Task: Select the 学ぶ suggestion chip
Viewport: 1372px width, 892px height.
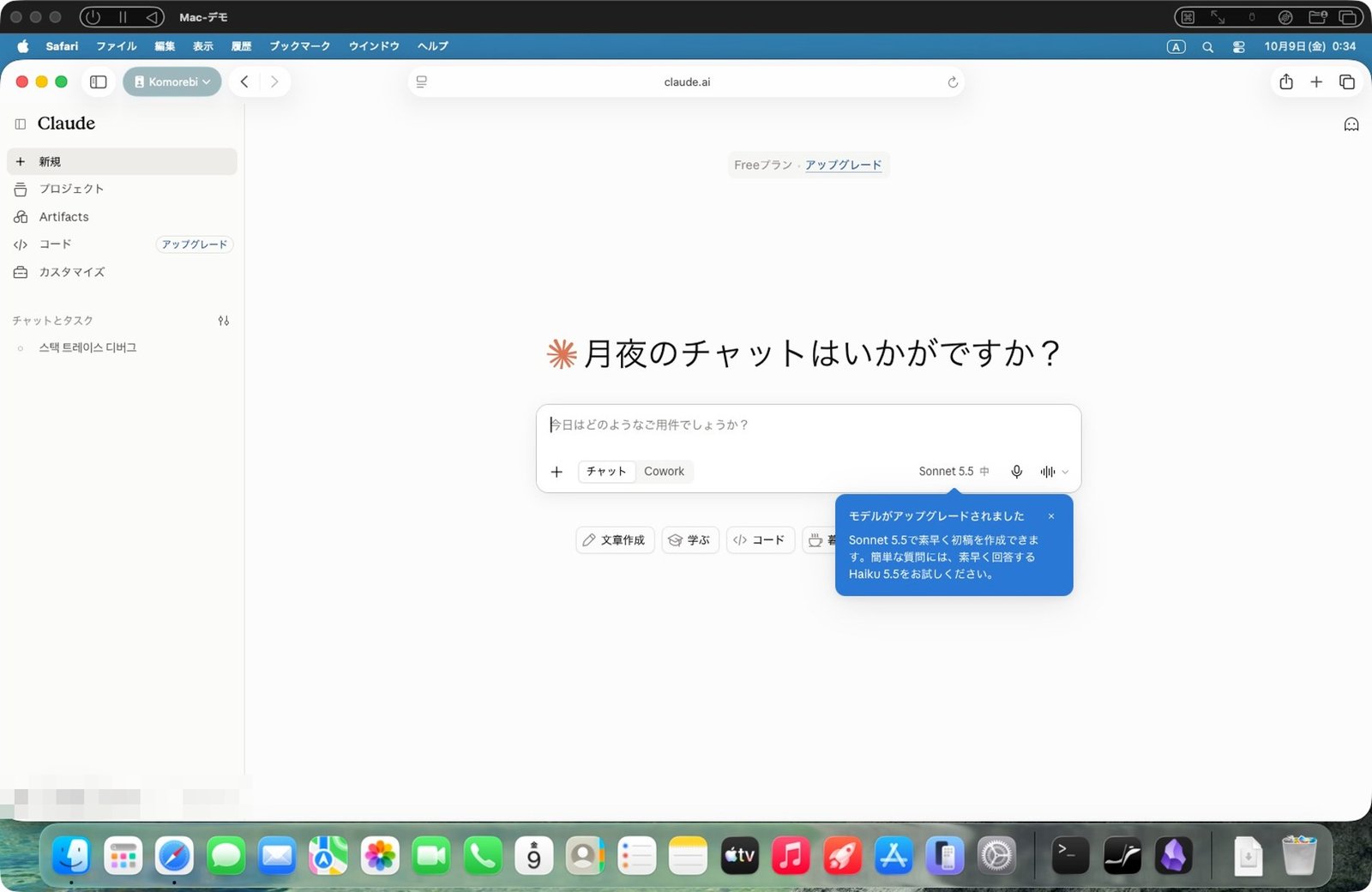Action: coord(690,540)
